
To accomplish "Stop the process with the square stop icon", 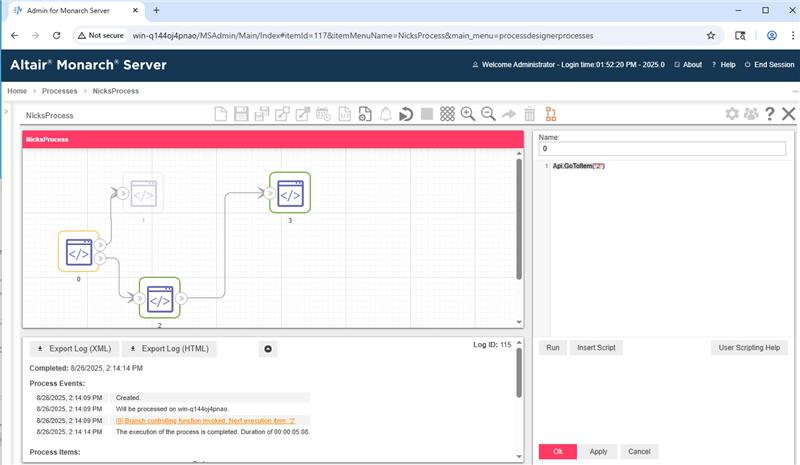I will [x=427, y=114].
